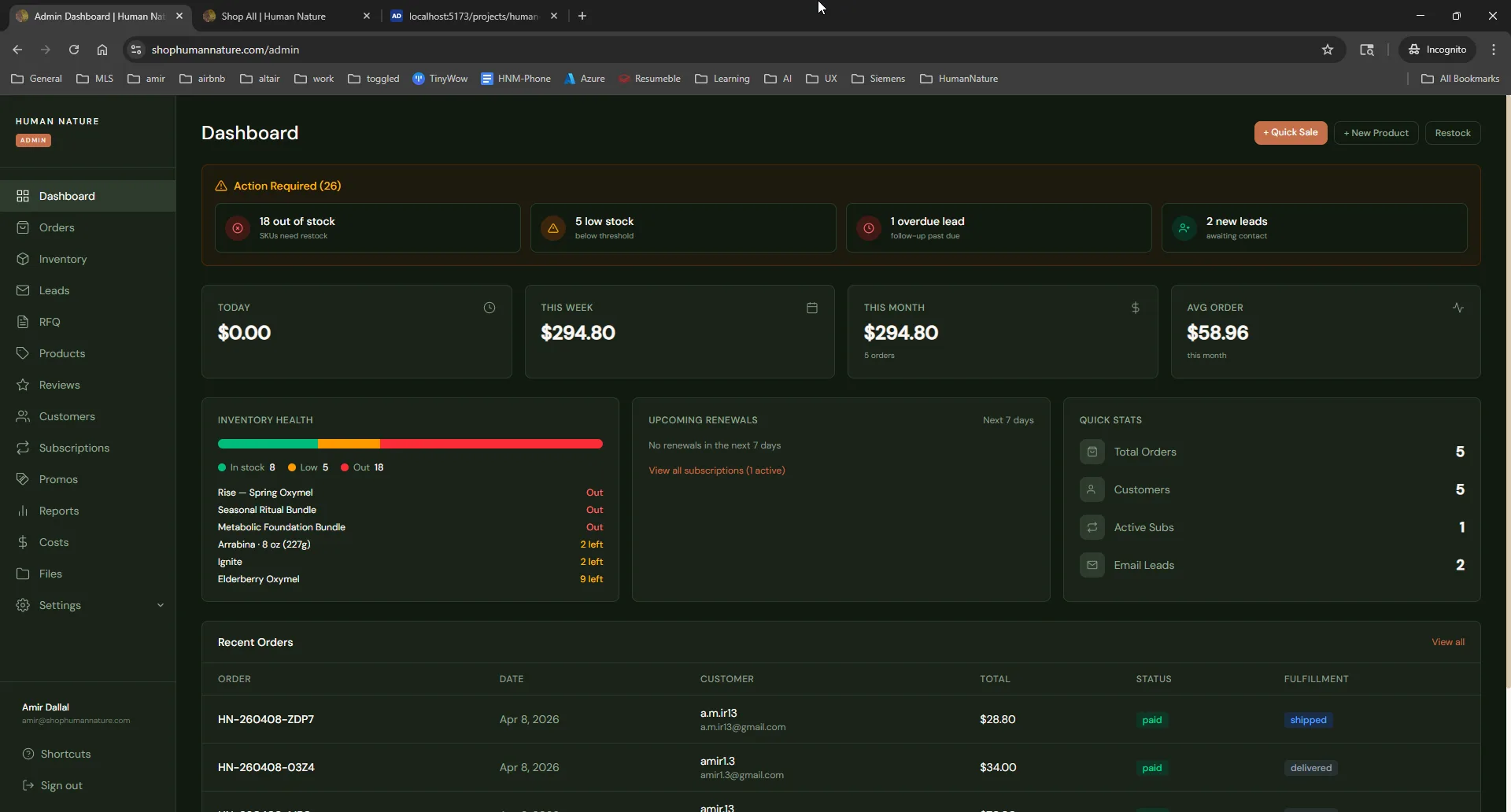Click the Shortcuts help icon
This screenshot has width=1511, height=812.
(28, 754)
